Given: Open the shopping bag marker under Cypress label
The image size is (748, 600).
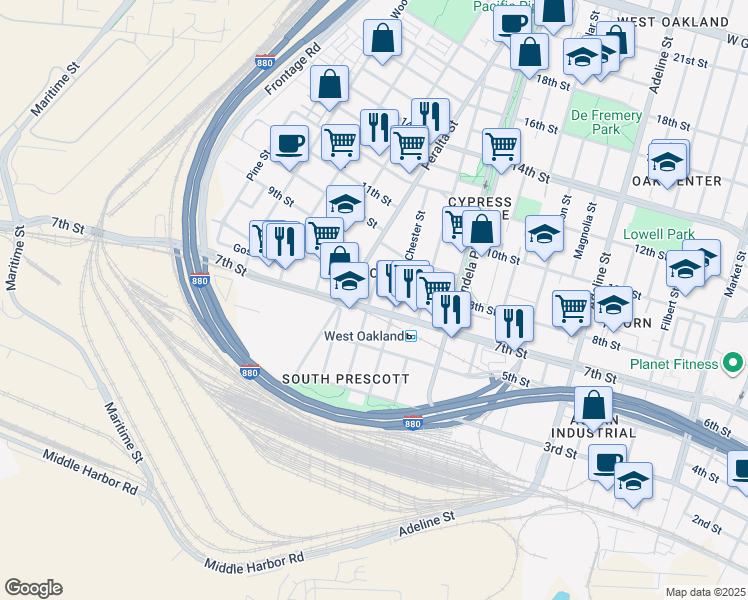Looking at the screenshot, I should (482, 229).
